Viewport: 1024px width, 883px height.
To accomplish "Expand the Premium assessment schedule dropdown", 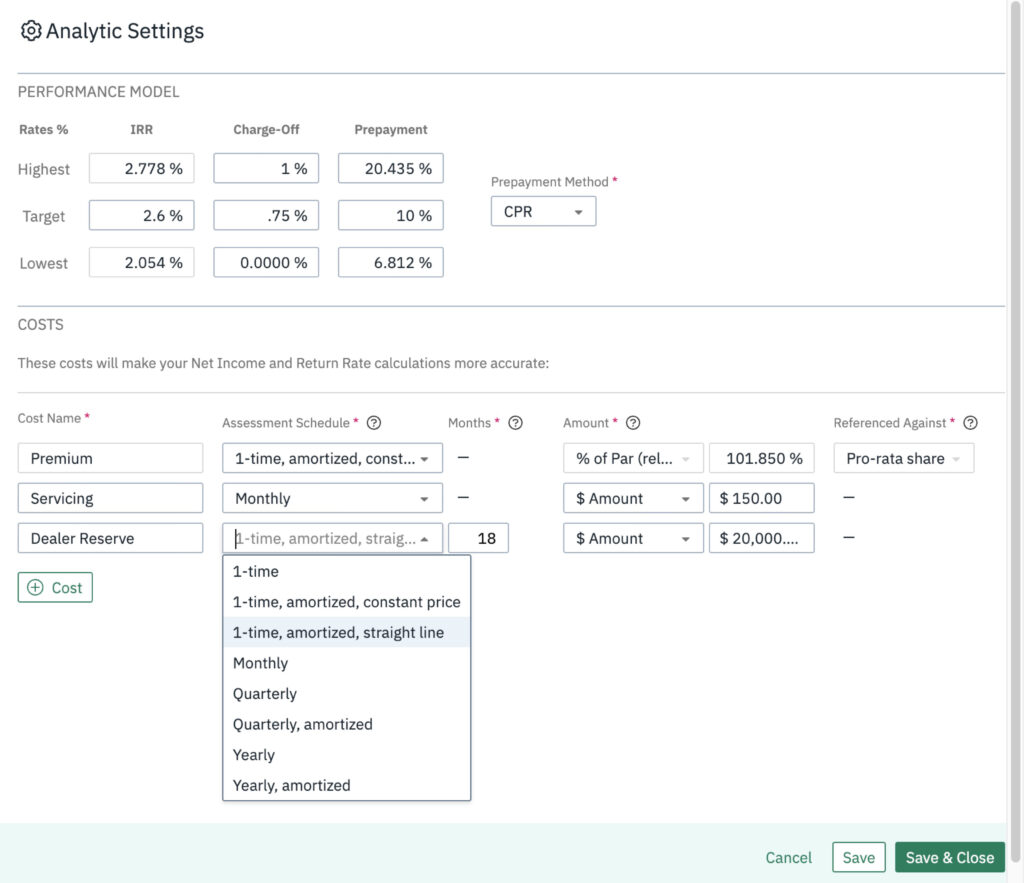I will point(332,458).
